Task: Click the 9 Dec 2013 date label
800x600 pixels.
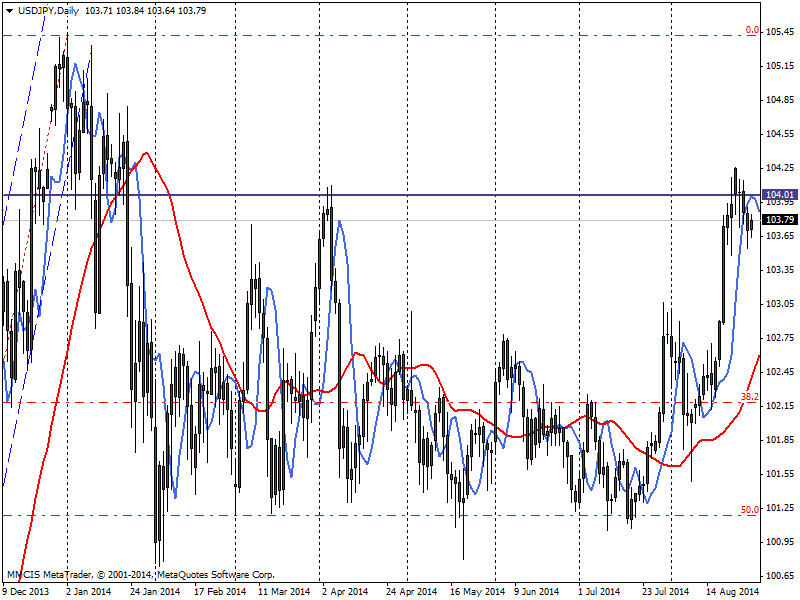Action: [26, 591]
